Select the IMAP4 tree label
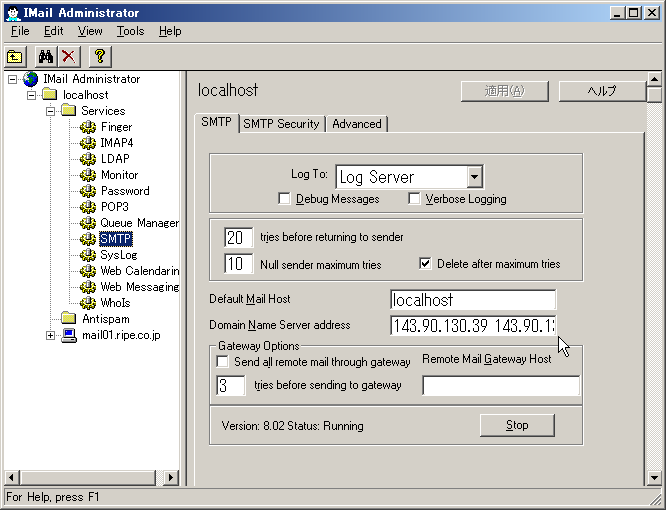The height and width of the screenshot is (510, 666). tap(116, 143)
